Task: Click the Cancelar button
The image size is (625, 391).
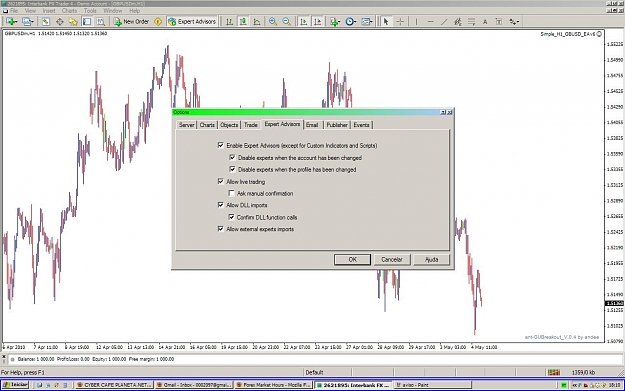Action: pos(392,259)
